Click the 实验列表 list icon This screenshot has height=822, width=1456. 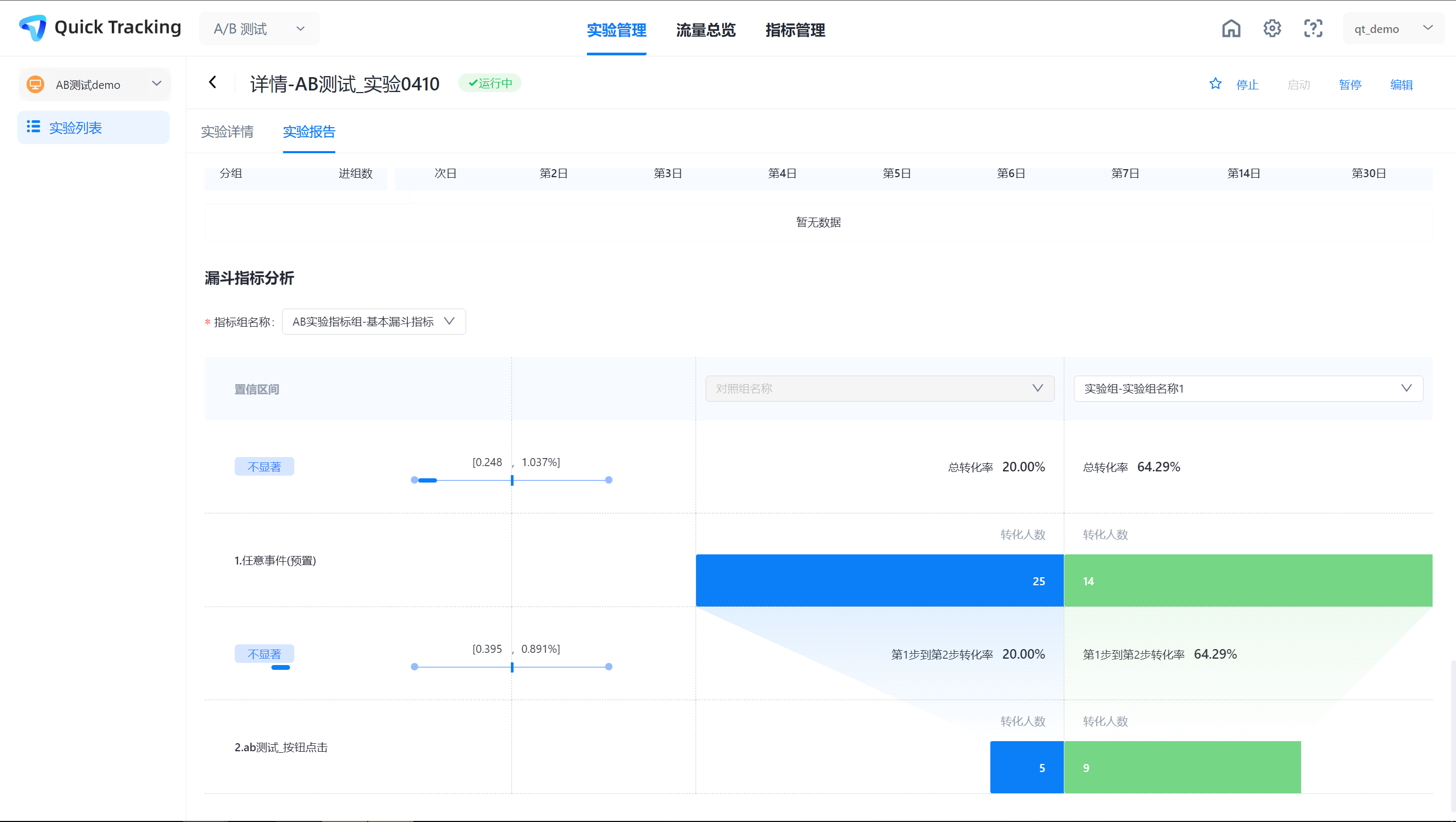(x=34, y=127)
